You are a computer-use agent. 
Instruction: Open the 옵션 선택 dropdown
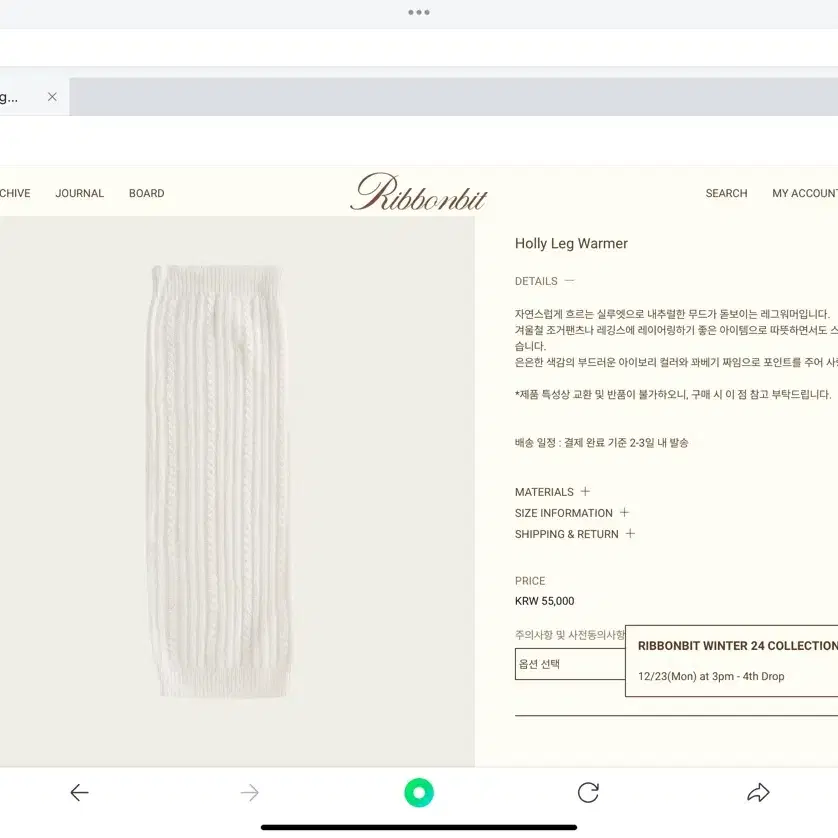570,664
